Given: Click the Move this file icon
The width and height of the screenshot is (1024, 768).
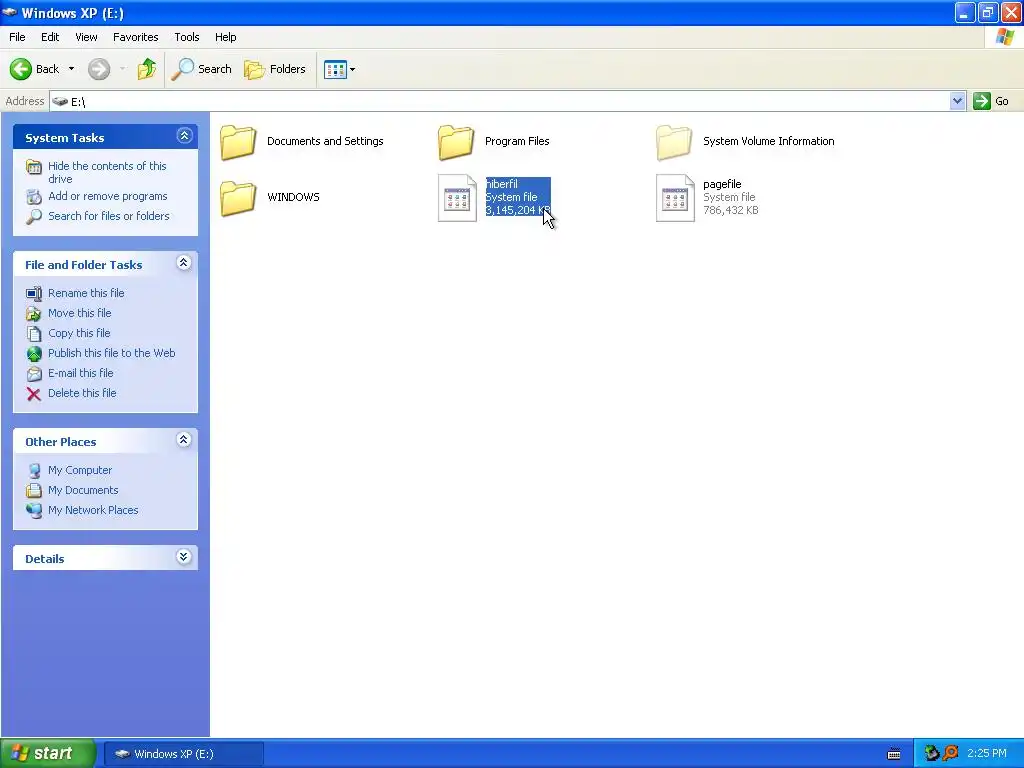Looking at the screenshot, I should [34, 313].
